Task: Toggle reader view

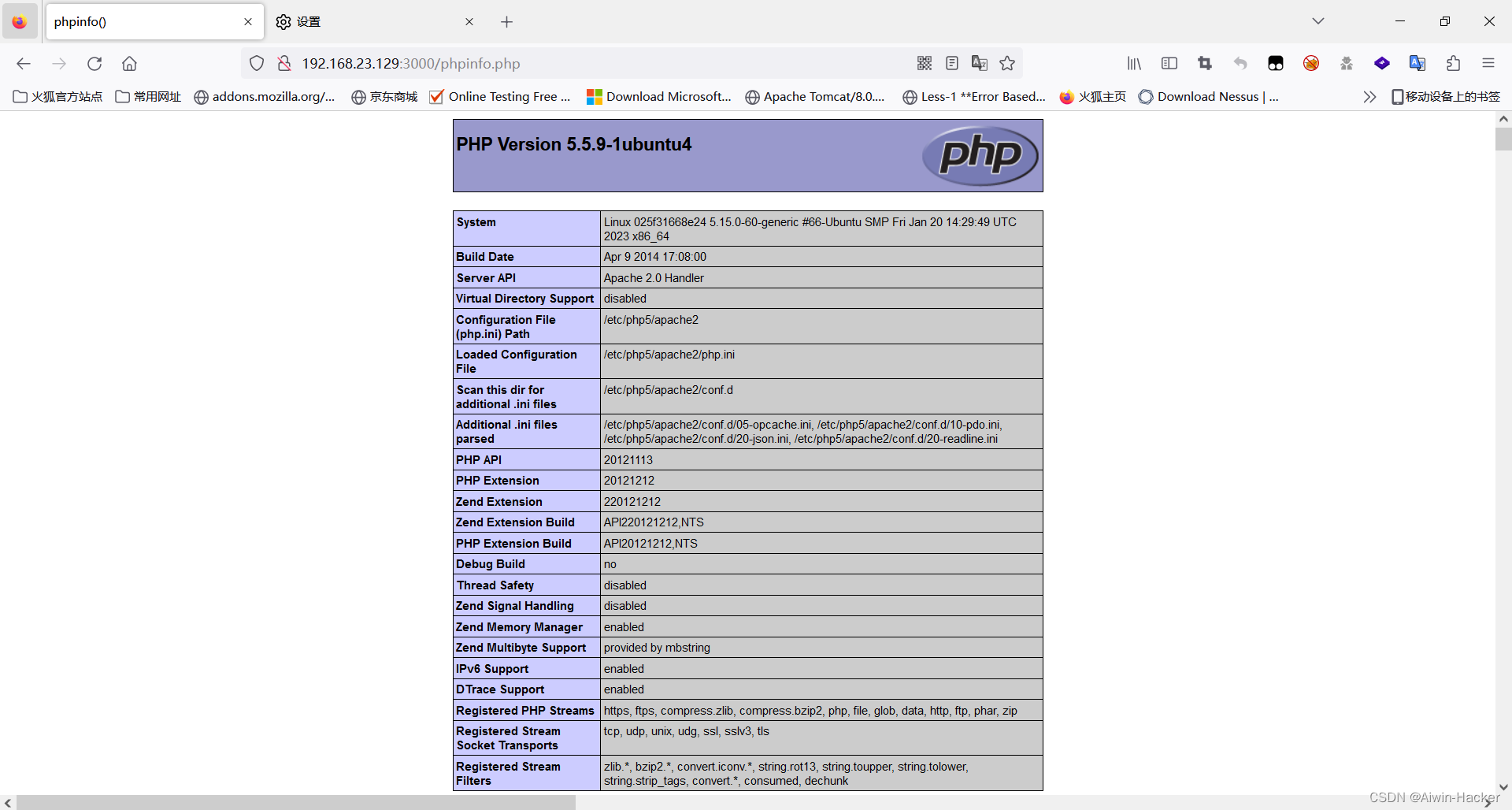Action: [x=952, y=64]
